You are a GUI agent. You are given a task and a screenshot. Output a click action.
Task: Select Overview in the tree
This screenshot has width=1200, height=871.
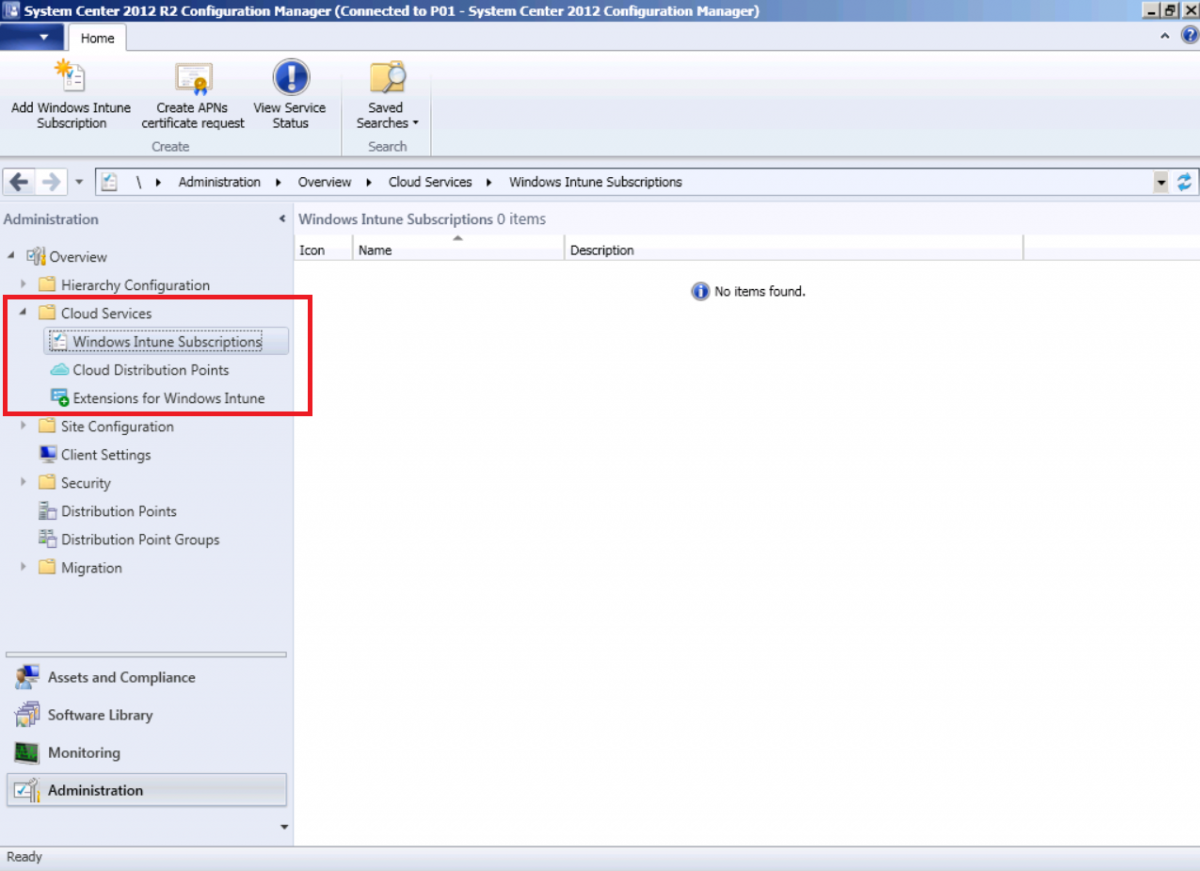78,257
